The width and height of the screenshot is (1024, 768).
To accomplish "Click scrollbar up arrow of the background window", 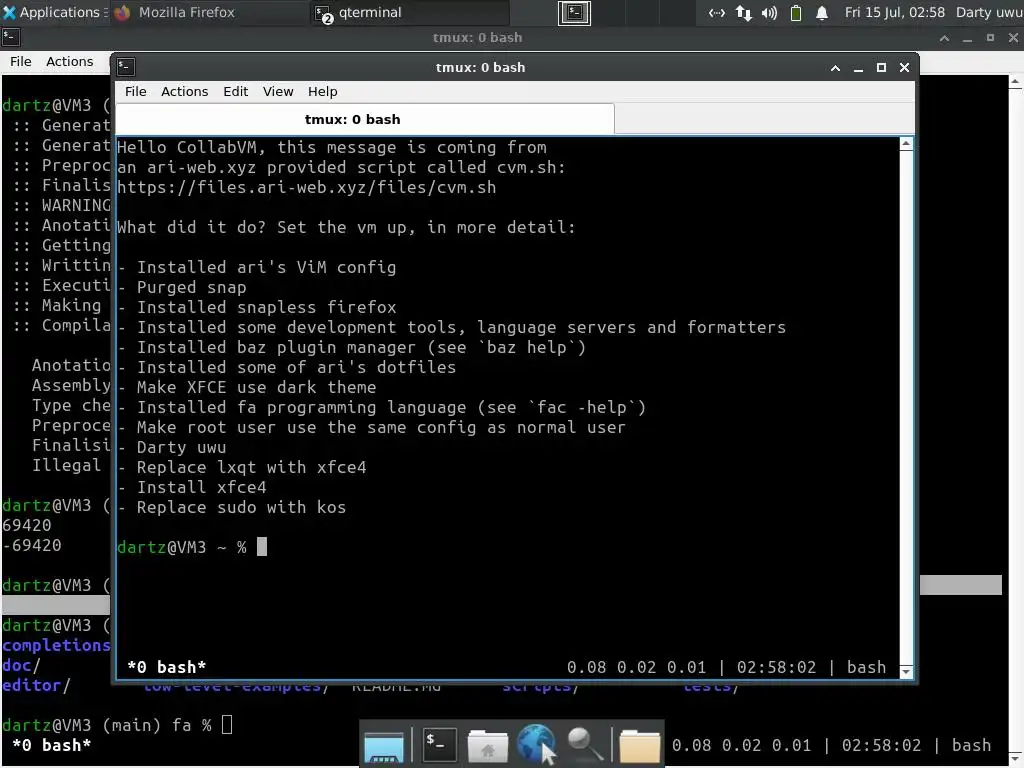I will 1015,82.
